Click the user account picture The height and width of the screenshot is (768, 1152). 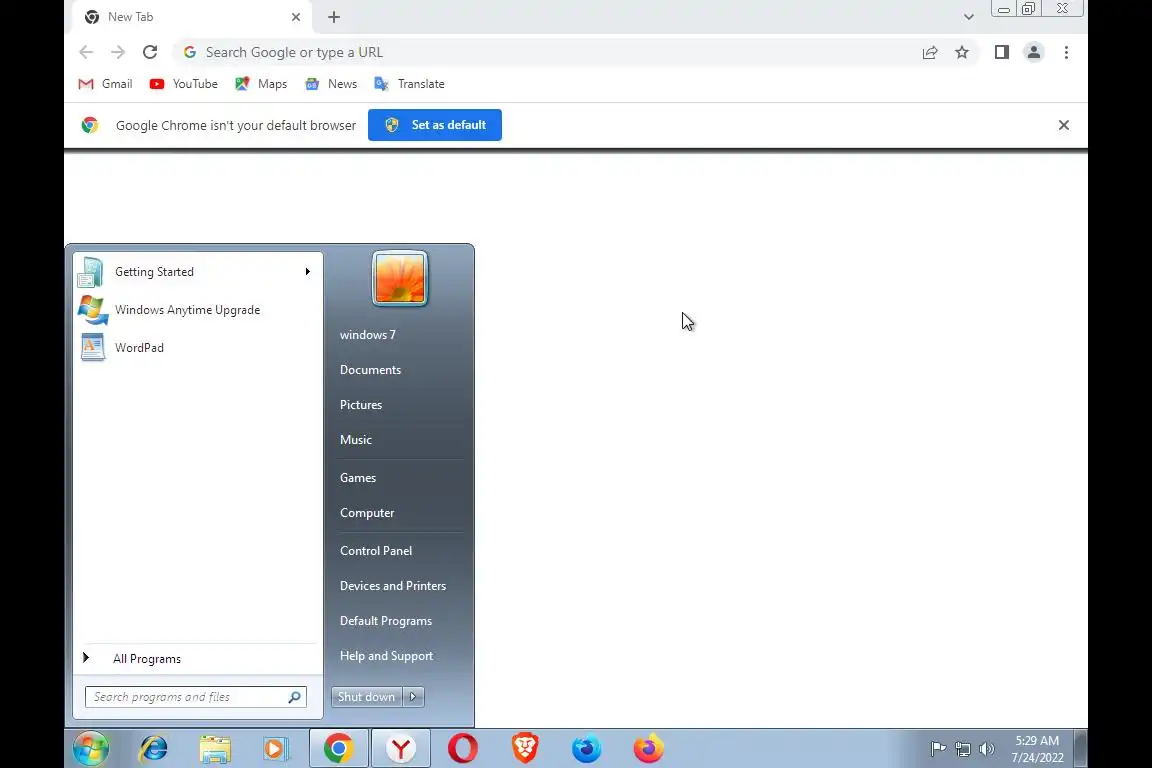(400, 279)
